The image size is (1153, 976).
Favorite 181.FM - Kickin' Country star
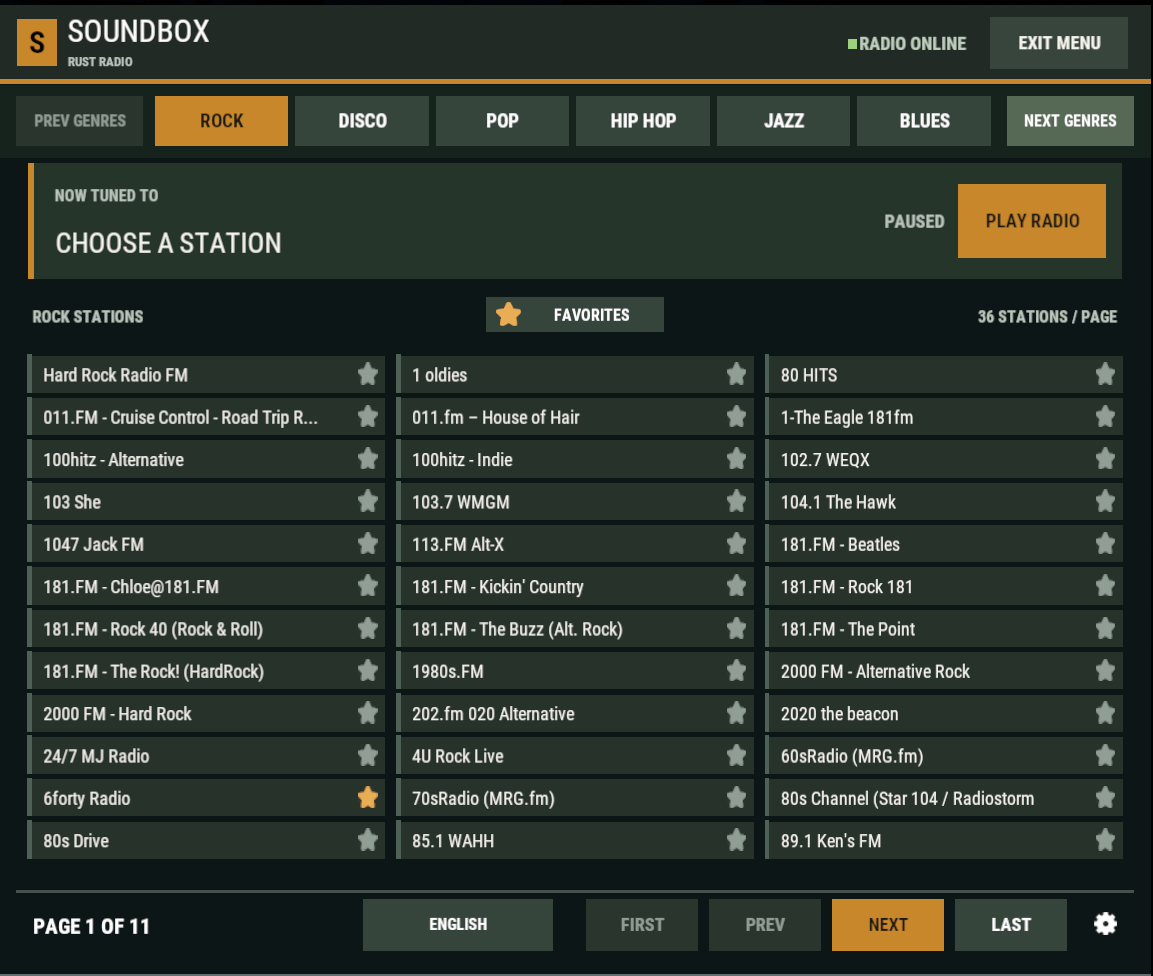click(x=736, y=586)
